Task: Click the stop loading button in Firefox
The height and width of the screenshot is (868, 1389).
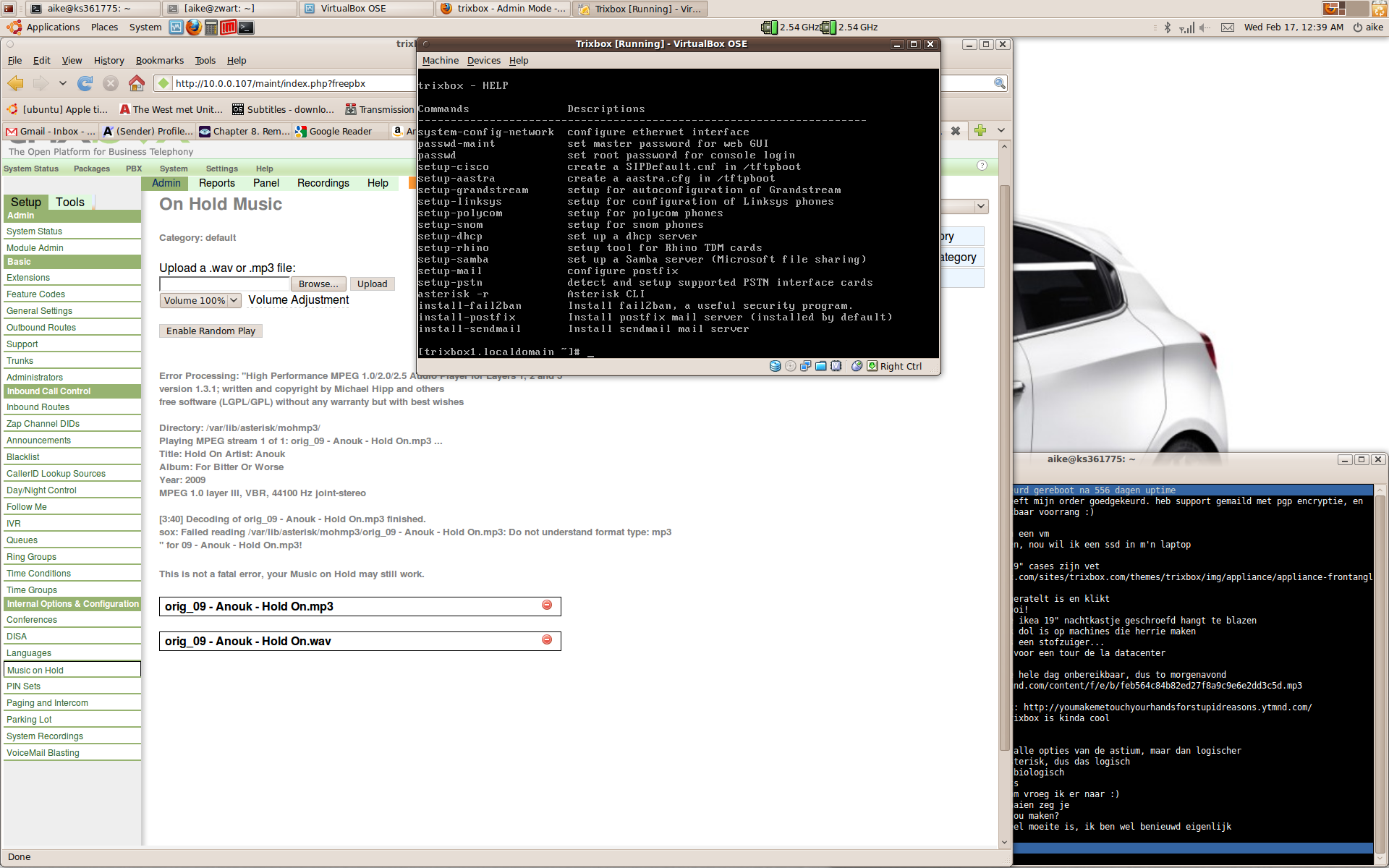Action: tap(111, 83)
